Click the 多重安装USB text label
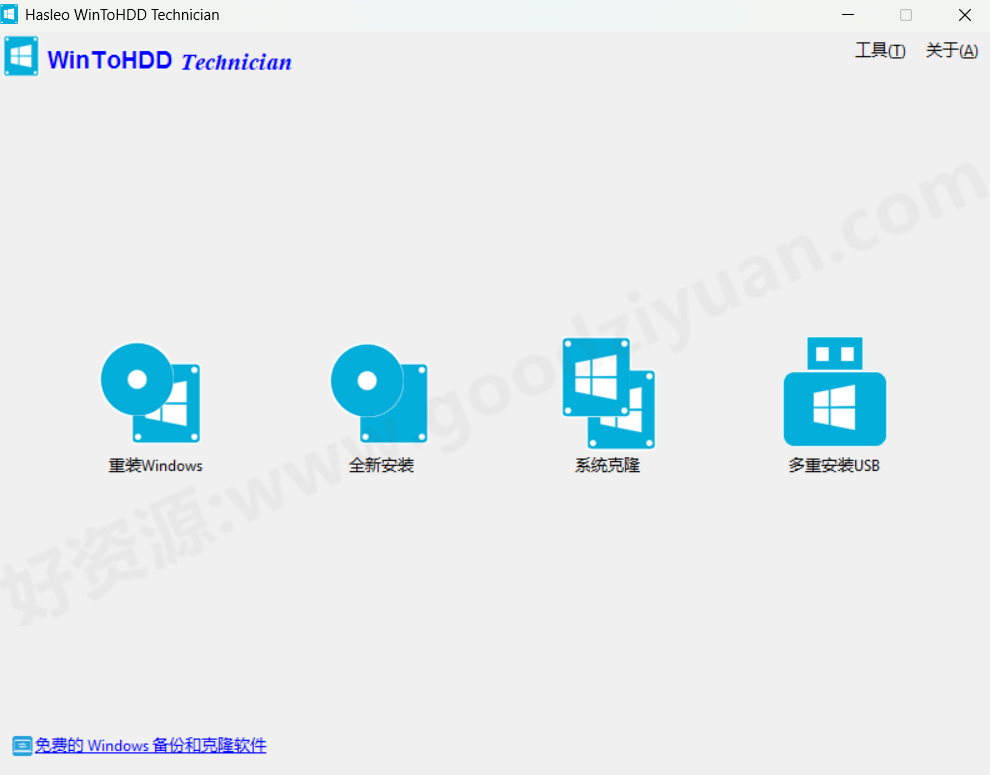This screenshot has height=775, width=990. tap(834, 465)
